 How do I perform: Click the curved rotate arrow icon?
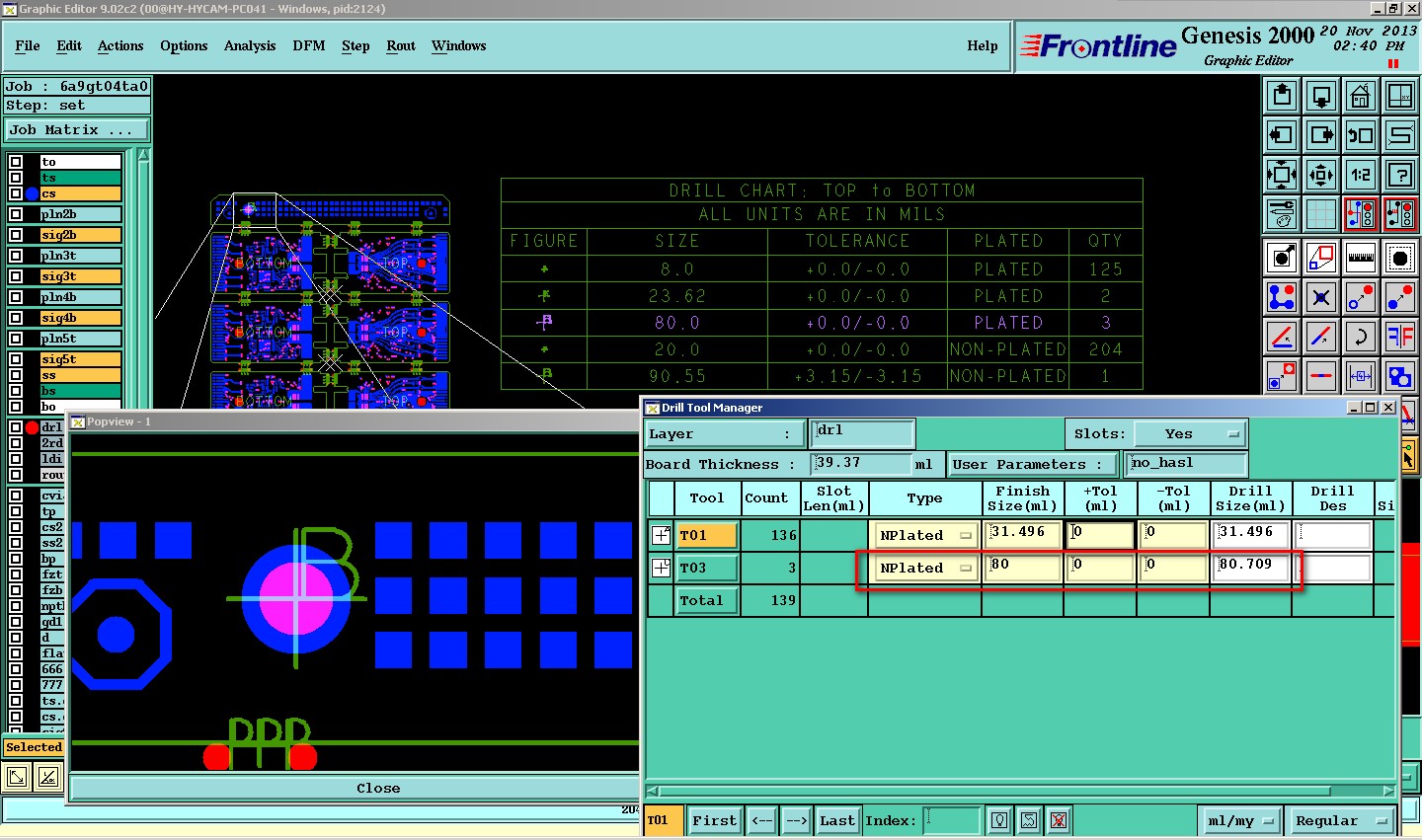click(1361, 337)
